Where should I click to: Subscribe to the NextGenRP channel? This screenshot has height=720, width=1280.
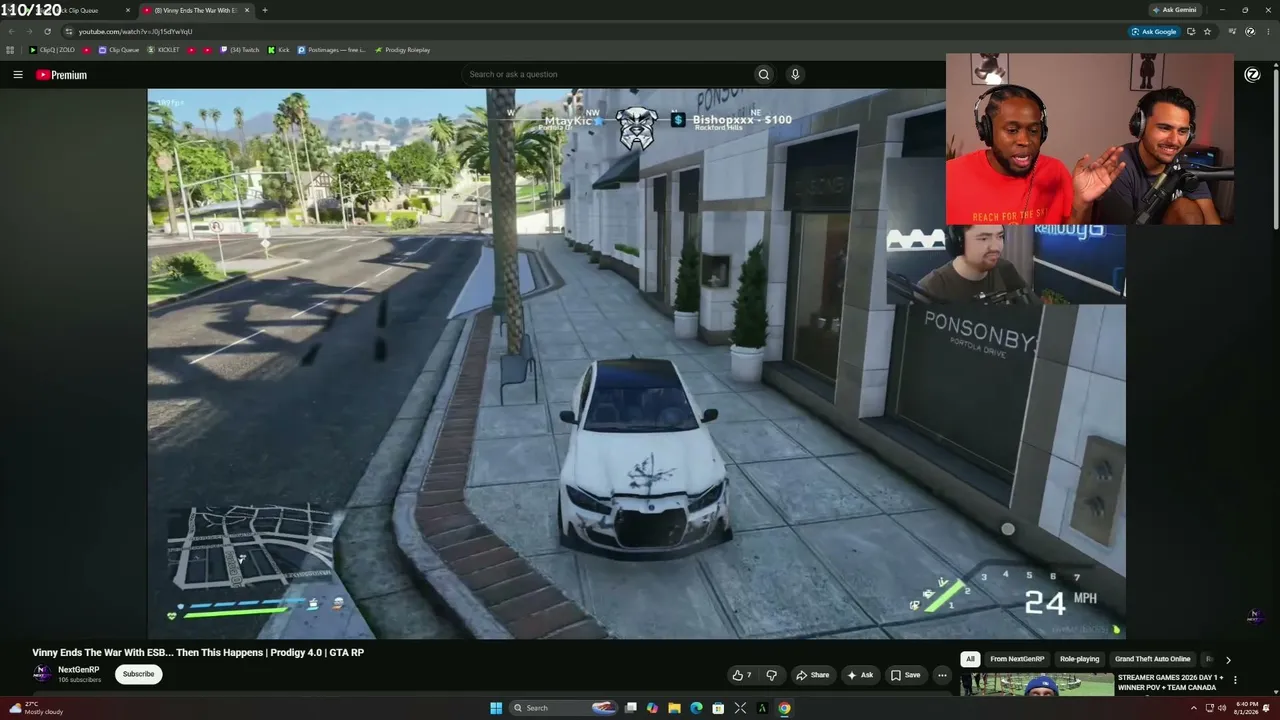coord(138,674)
